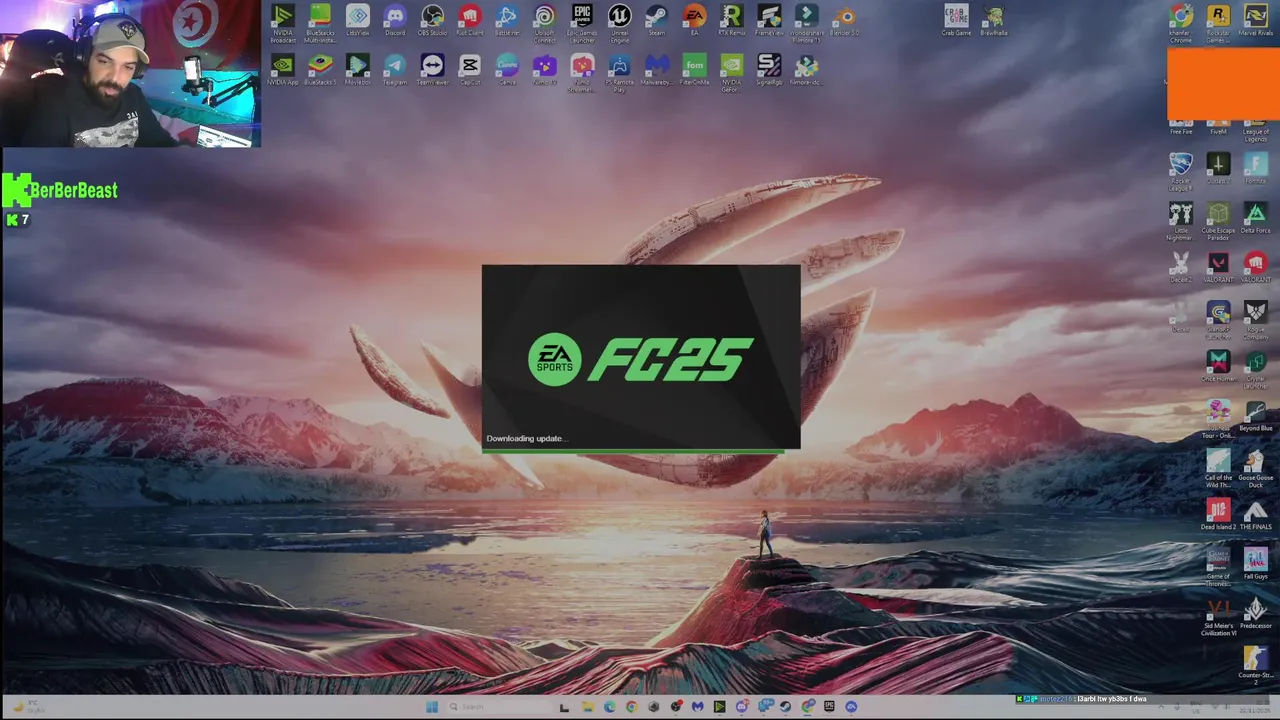Open the NVIDIA App shortcut
The height and width of the screenshot is (720, 1280).
tap(283, 70)
